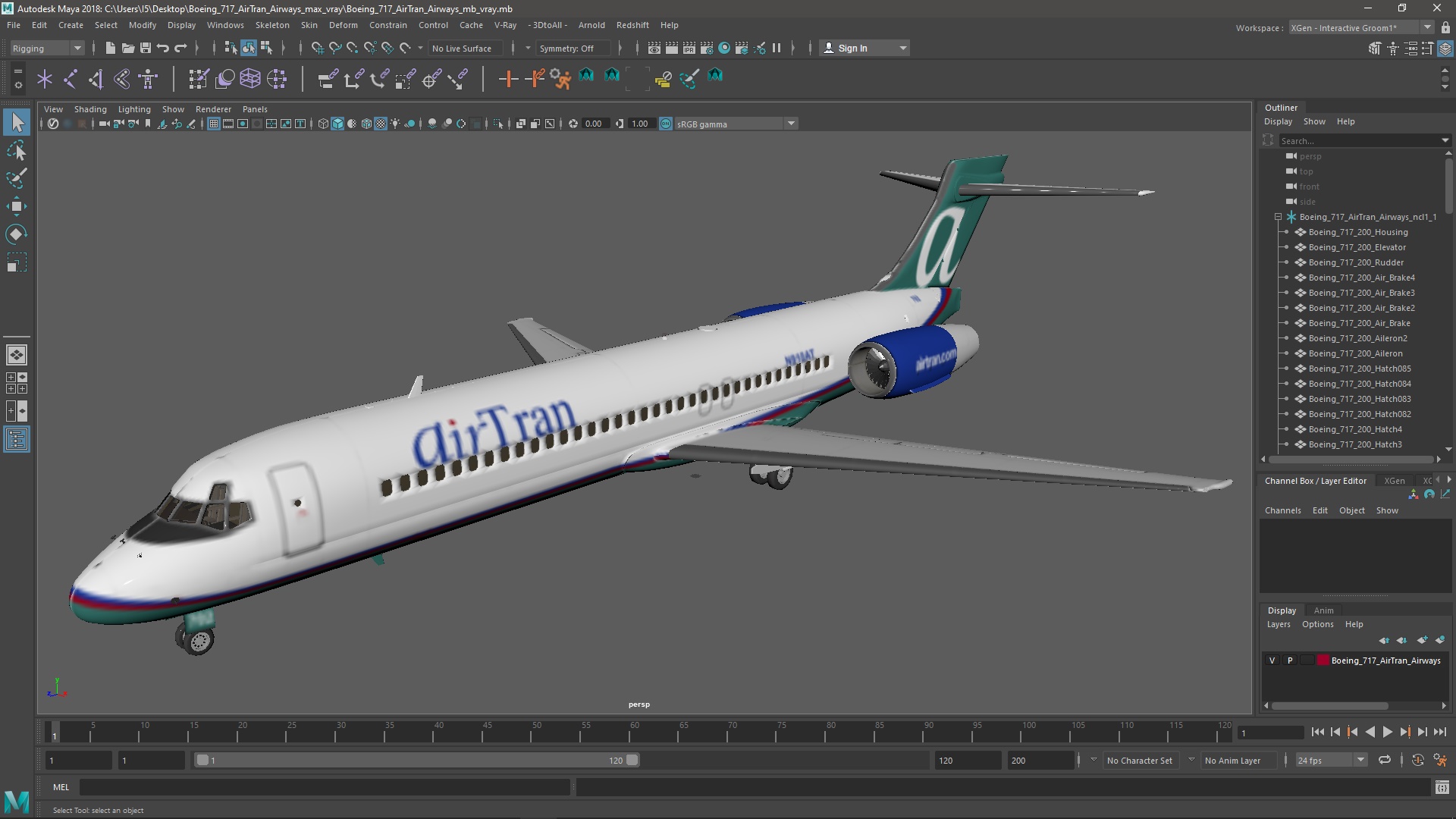Viewport: 1456px width, 819px height.
Task: Activate the Move tool in toolbox
Action: point(17,206)
